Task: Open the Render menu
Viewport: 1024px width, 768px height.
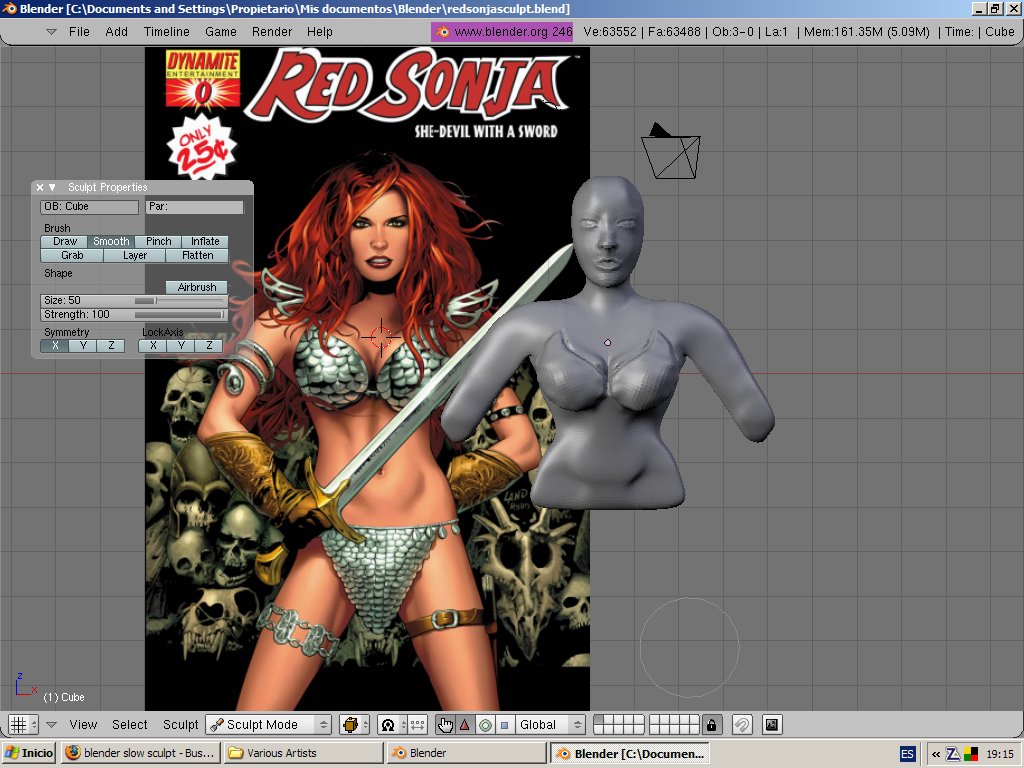Action: point(272,31)
